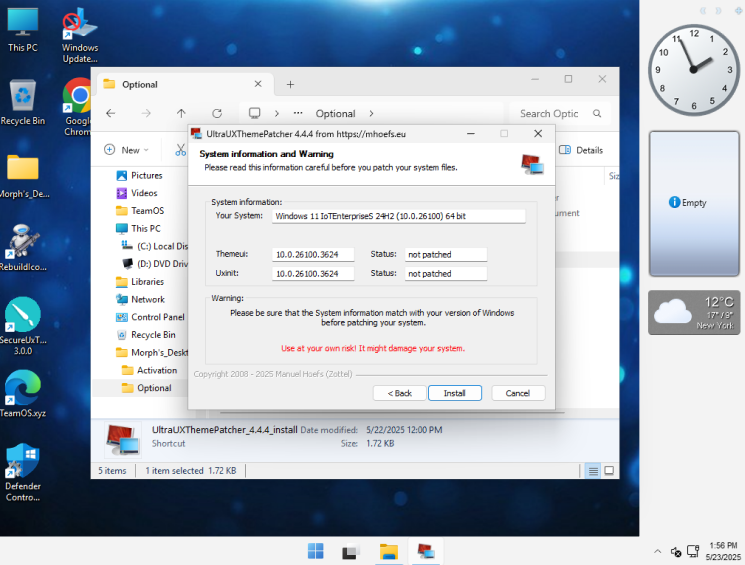Launch RebuildIco... desktop shortcut
Image resolution: width=745 pixels, height=565 pixels.
click(x=23, y=248)
